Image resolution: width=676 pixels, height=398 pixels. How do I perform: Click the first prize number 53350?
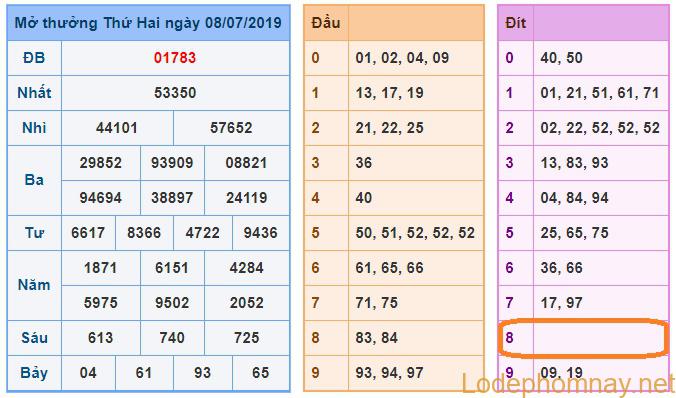175,93
